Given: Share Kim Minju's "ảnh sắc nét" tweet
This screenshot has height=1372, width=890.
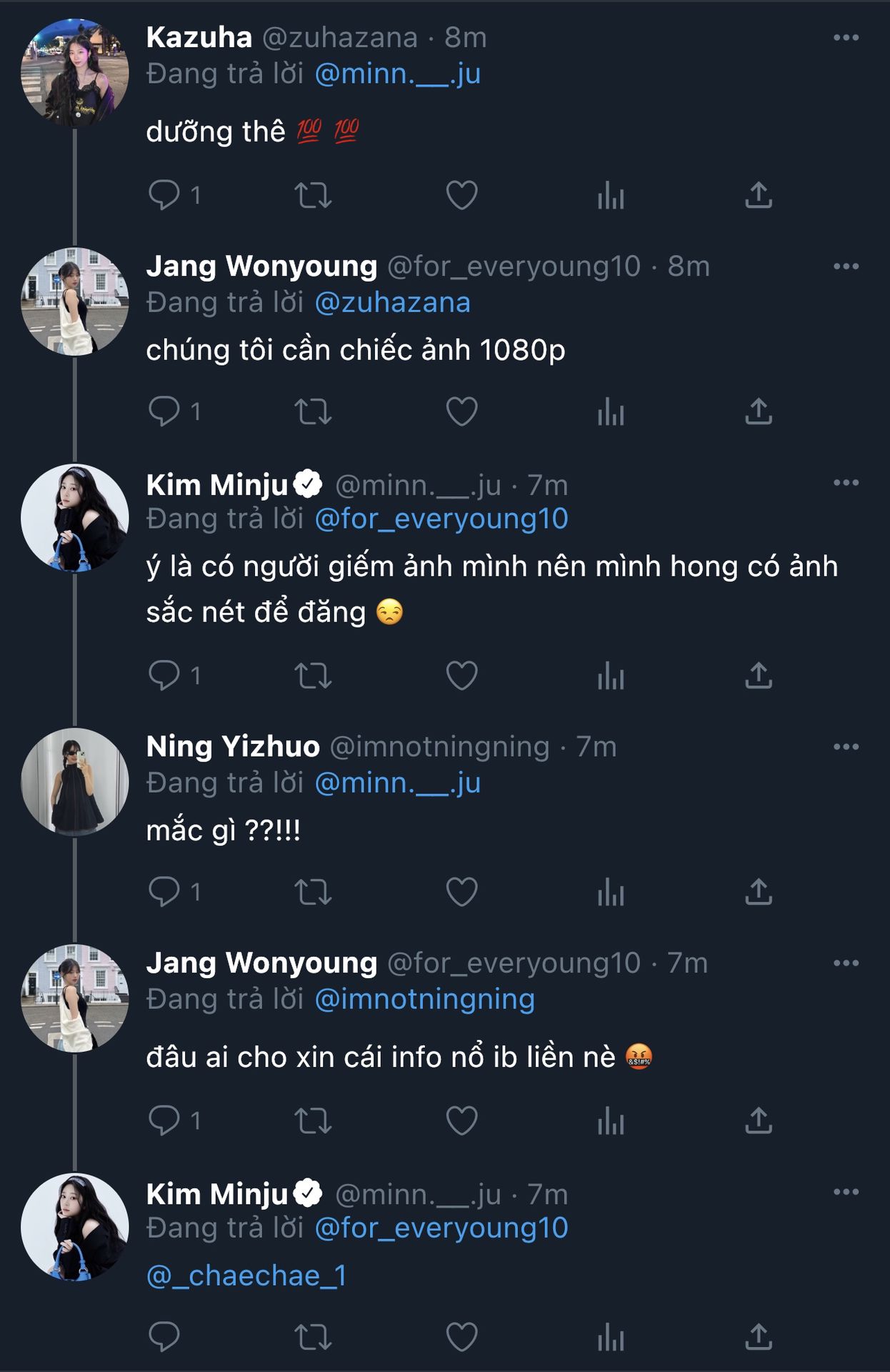Looking at the screenshot, I should coord(759,675).
